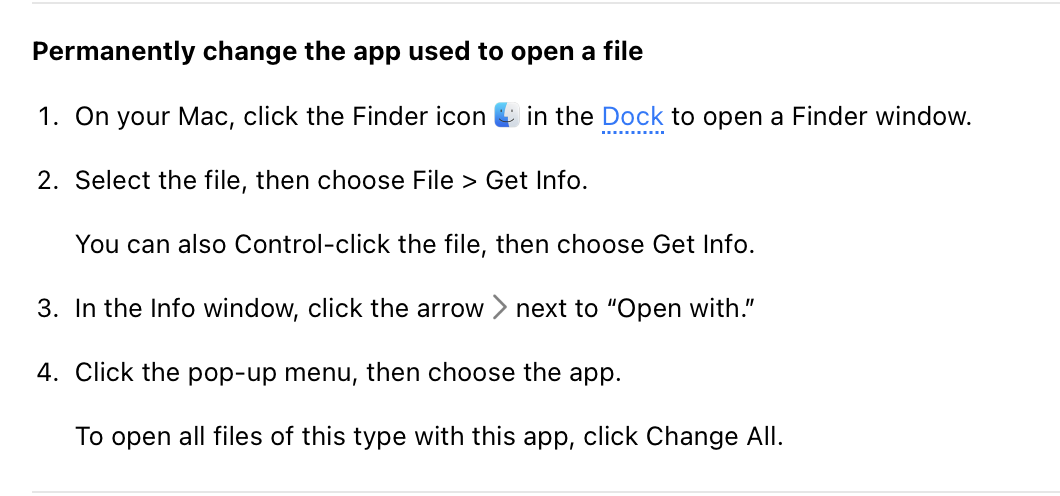Click the Finder icon in step one

[506, 116]
